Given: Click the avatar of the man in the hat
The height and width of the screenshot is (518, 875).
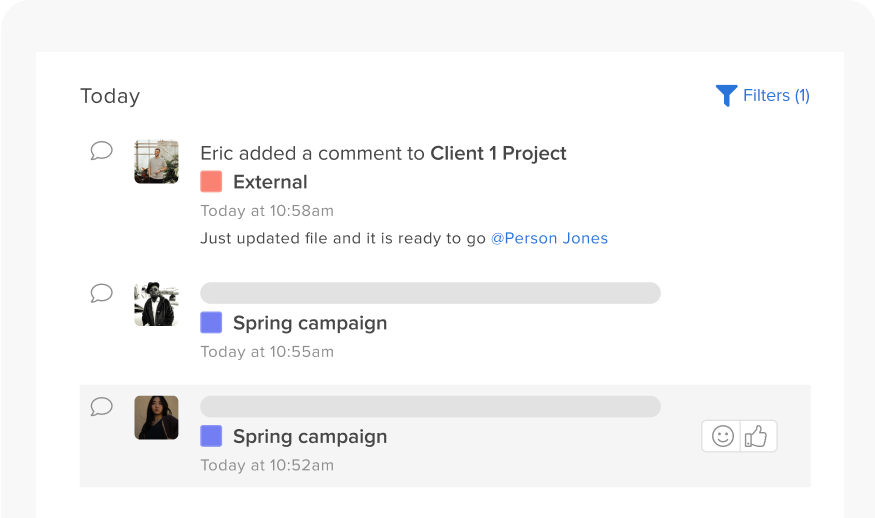Looking at the screenshot, I should point(156,304).
